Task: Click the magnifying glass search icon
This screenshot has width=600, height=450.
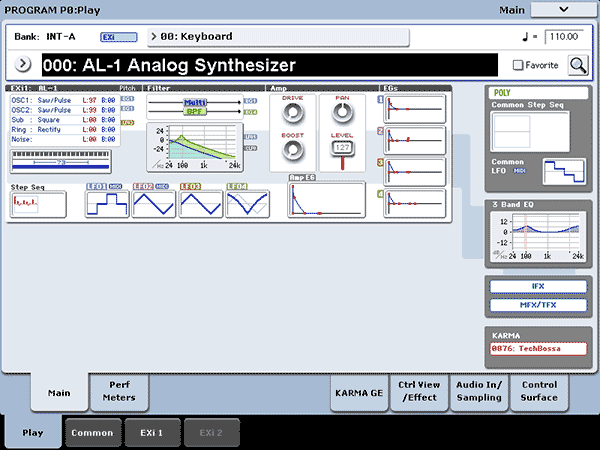Action: click(x=578, y=65)
